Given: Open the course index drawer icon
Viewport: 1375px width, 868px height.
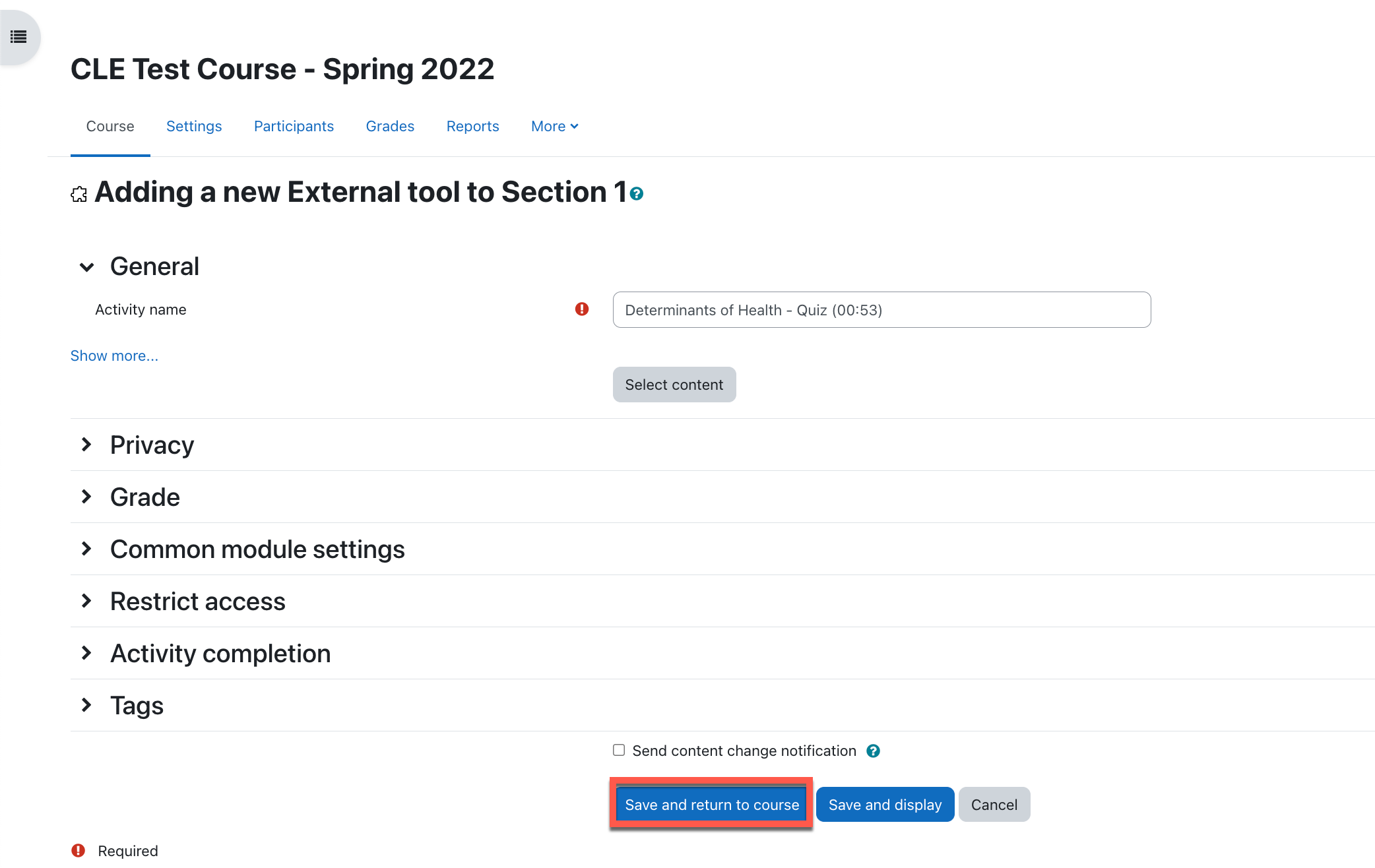Looking at the screenshot, I should pos(18,37).
